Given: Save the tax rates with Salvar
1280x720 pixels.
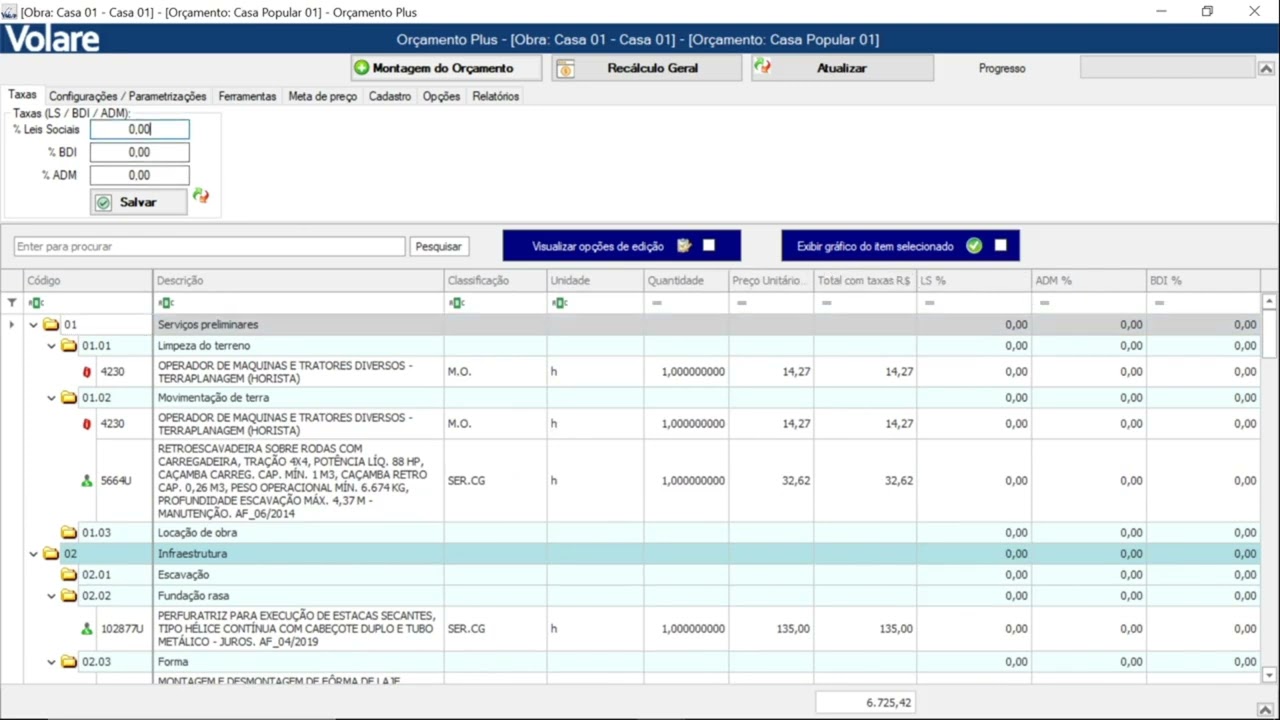Looking at the screenshot, I should [x=139, y=202].
